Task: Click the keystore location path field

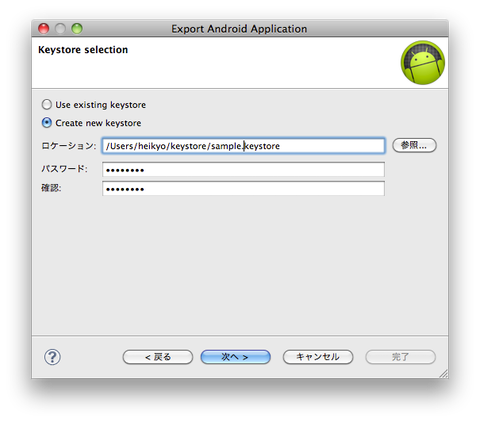Action: (x=243, y=146)
